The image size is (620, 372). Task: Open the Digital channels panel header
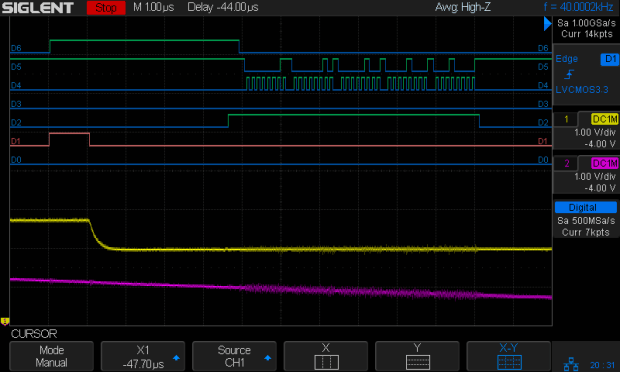(x=586, y=208)
